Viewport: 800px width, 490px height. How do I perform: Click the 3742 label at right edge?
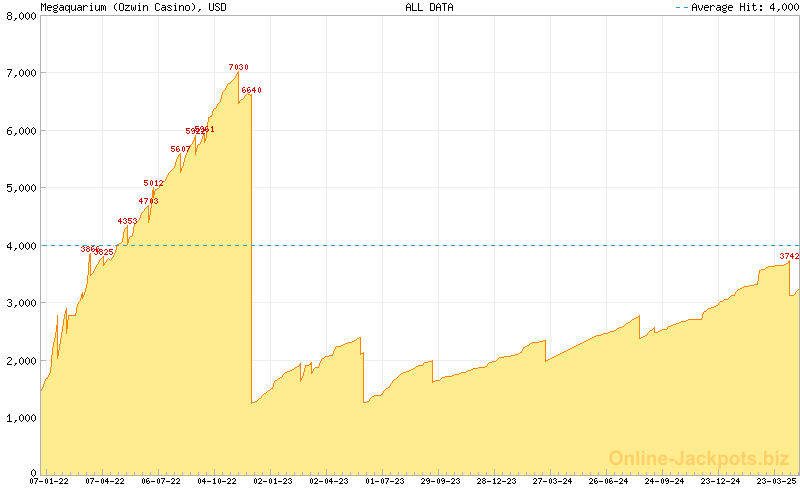pos(789,257)
